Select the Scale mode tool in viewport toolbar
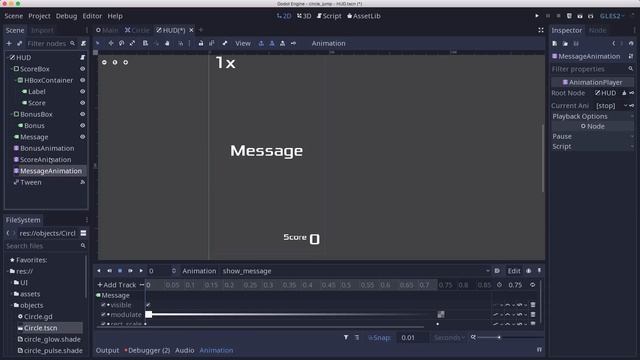 (132, 43)
